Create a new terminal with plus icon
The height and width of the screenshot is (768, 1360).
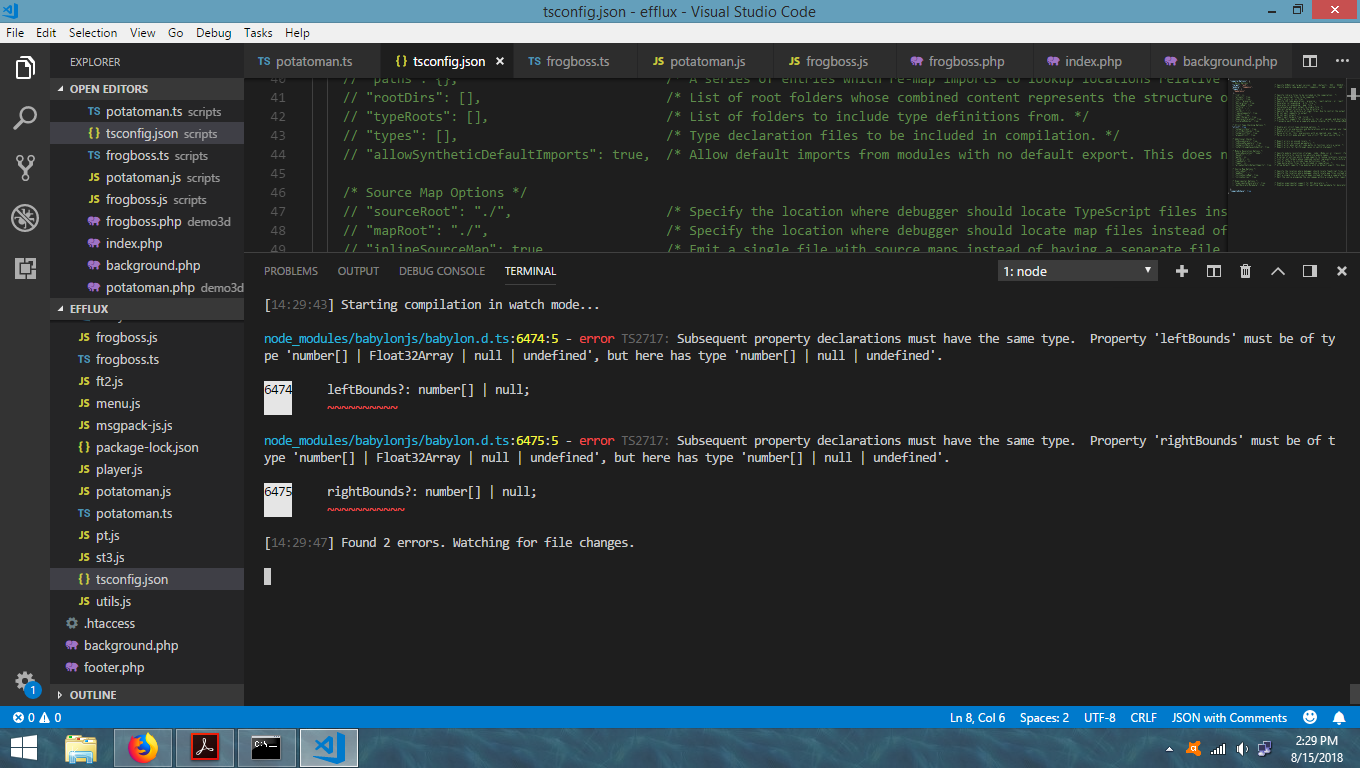pyautogui.click(x=1182, y=271)
